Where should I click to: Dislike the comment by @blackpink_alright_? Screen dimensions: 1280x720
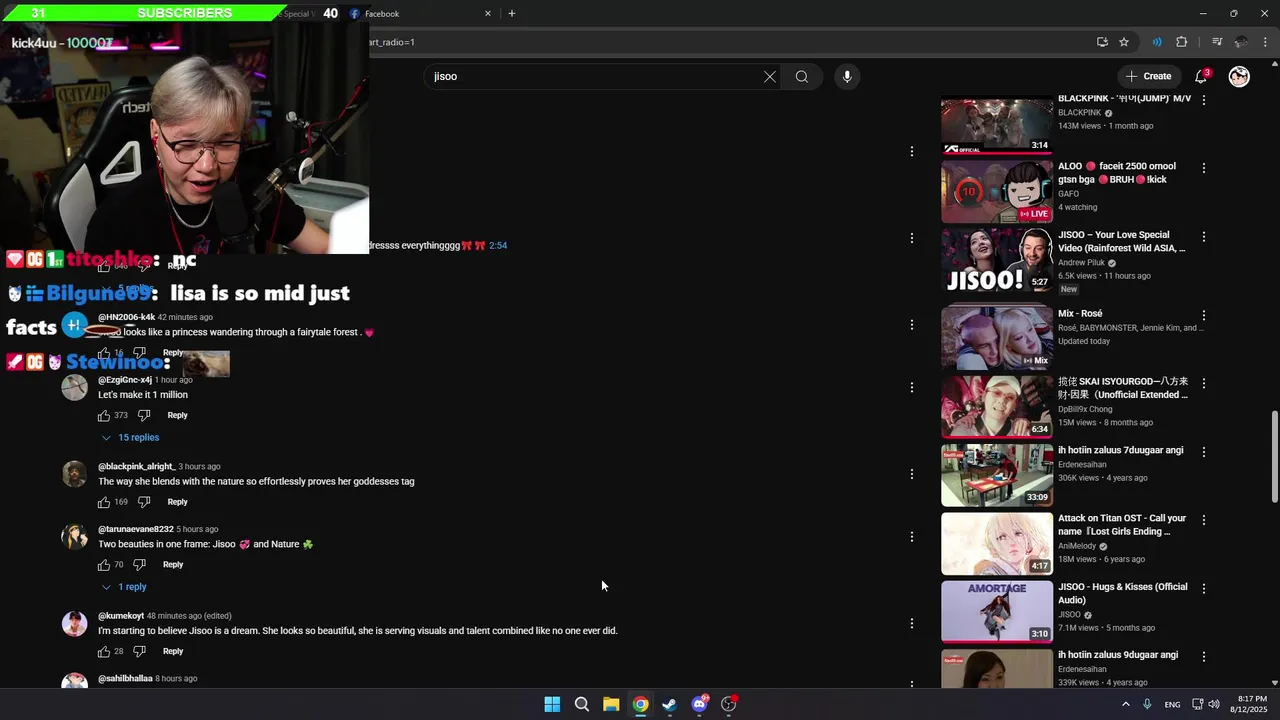144,502
